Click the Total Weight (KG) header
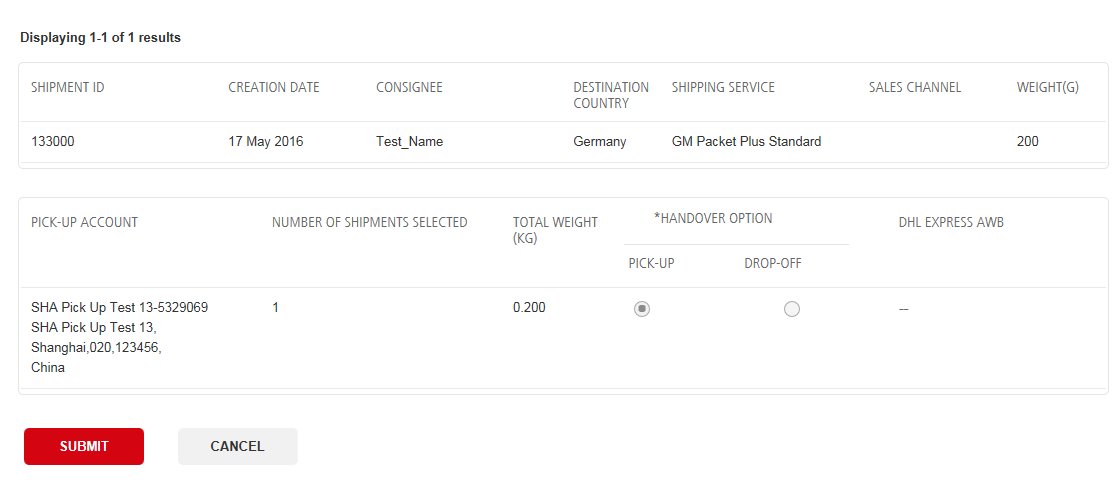 (555, 230)
